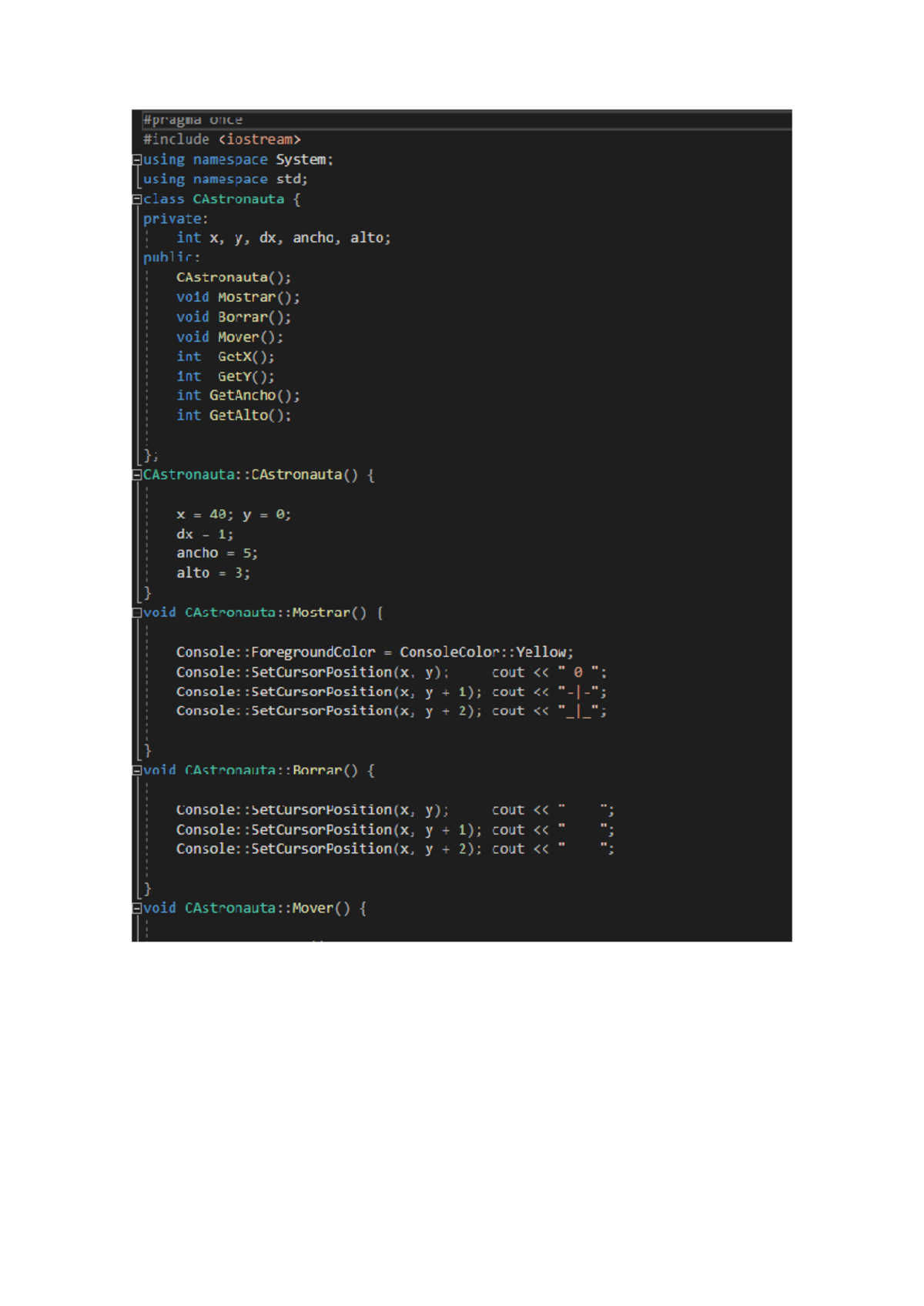Click the 'void Borrar();' declaration

pyautogui.click(x=234, y=317)
